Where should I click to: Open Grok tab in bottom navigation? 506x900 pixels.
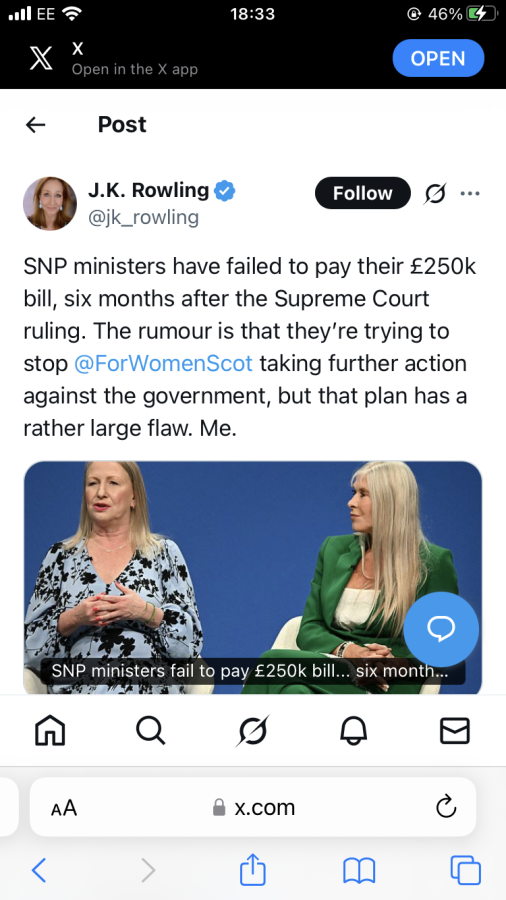[x=252, y=731]
